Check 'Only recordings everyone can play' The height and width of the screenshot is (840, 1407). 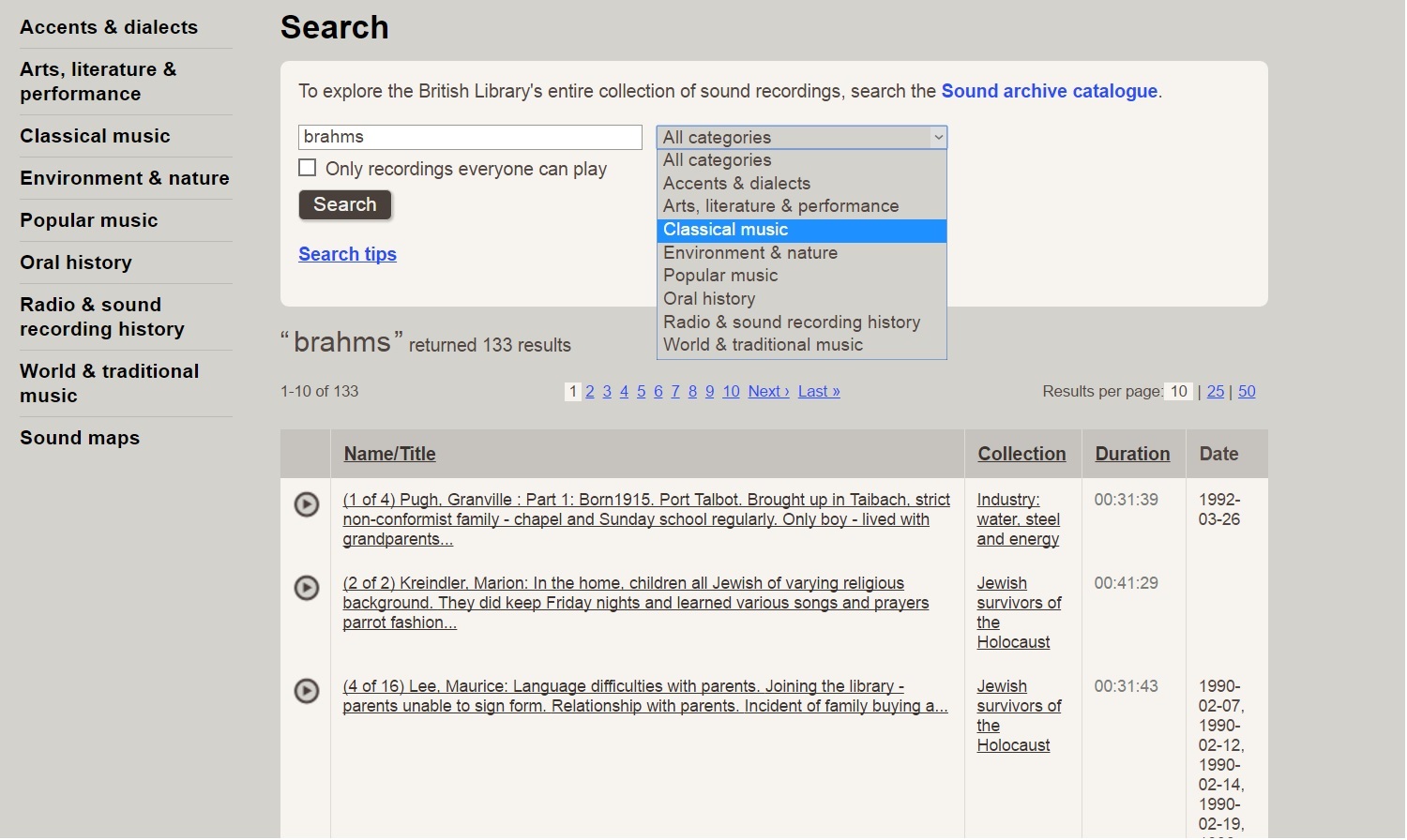(x=308, y=168)
